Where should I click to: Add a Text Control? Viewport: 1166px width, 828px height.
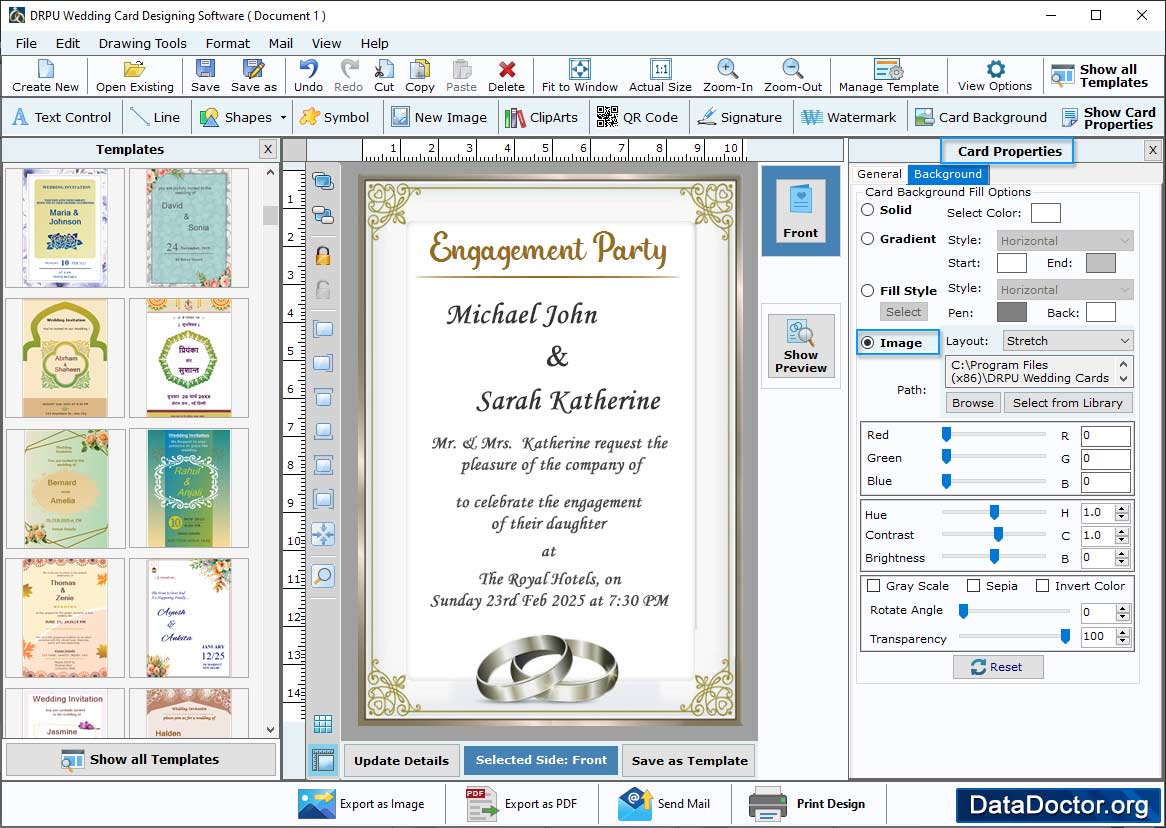pyautogui.click(x=62, y=117)
